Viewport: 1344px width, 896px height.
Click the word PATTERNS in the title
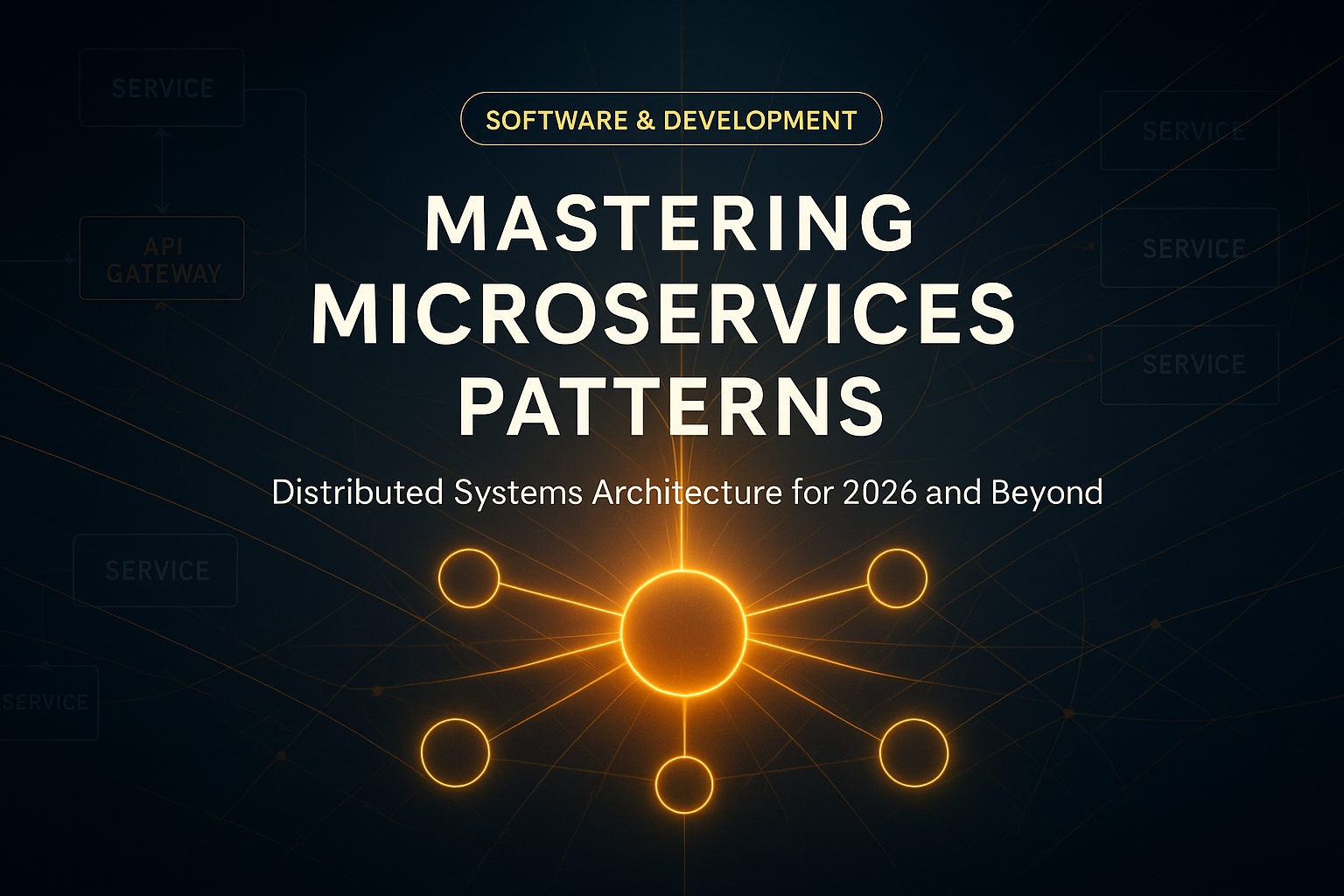click(670, 406)
